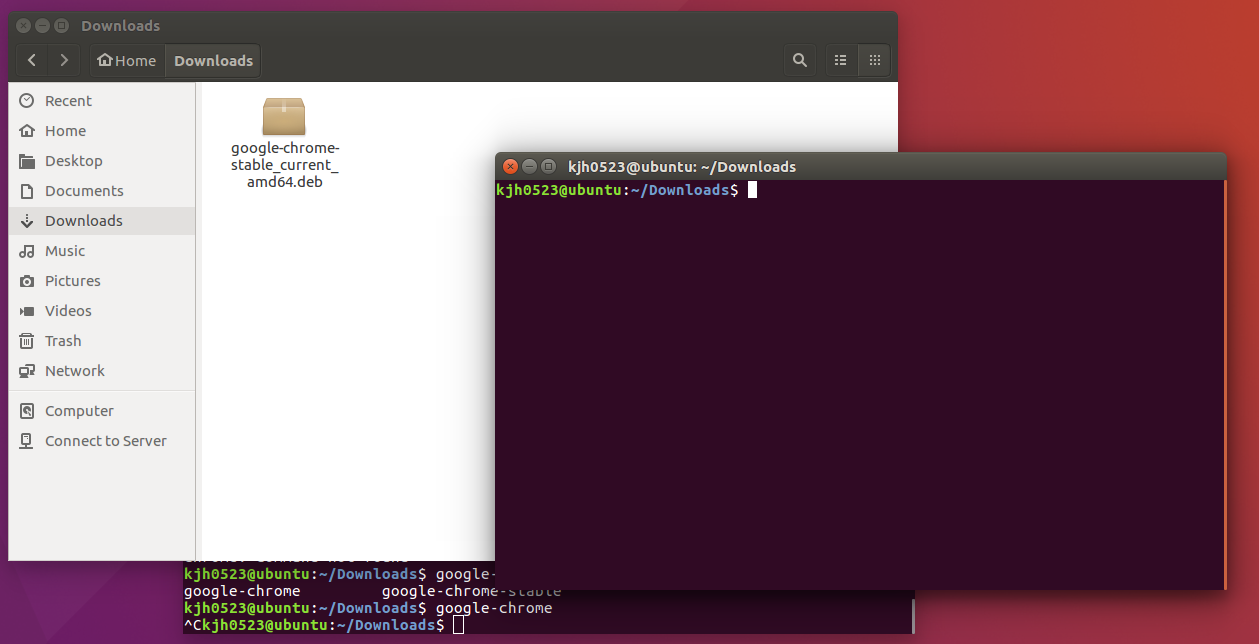1259x644 pixels.
Task: Open Home in the sidebar
Action: click(102, 131)
